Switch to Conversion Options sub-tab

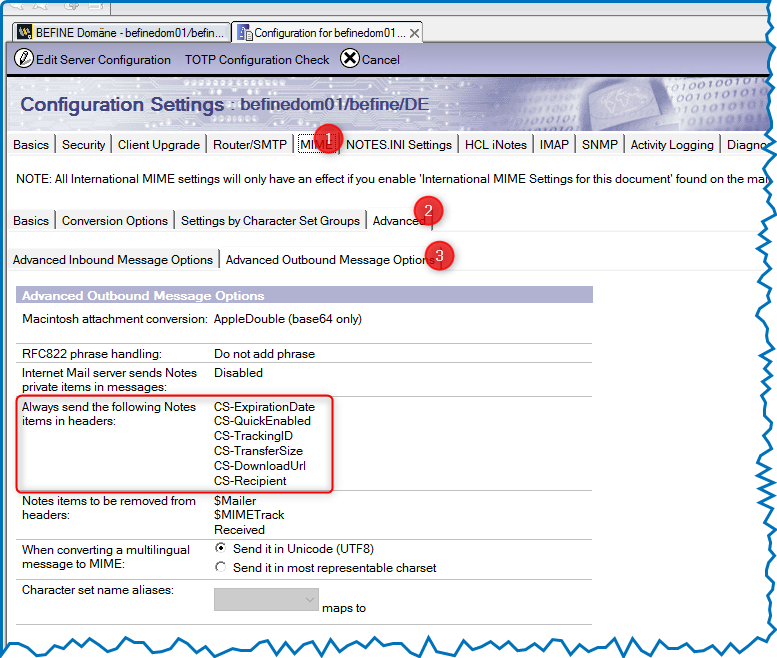pyautogui.click(x=114, y=221)
